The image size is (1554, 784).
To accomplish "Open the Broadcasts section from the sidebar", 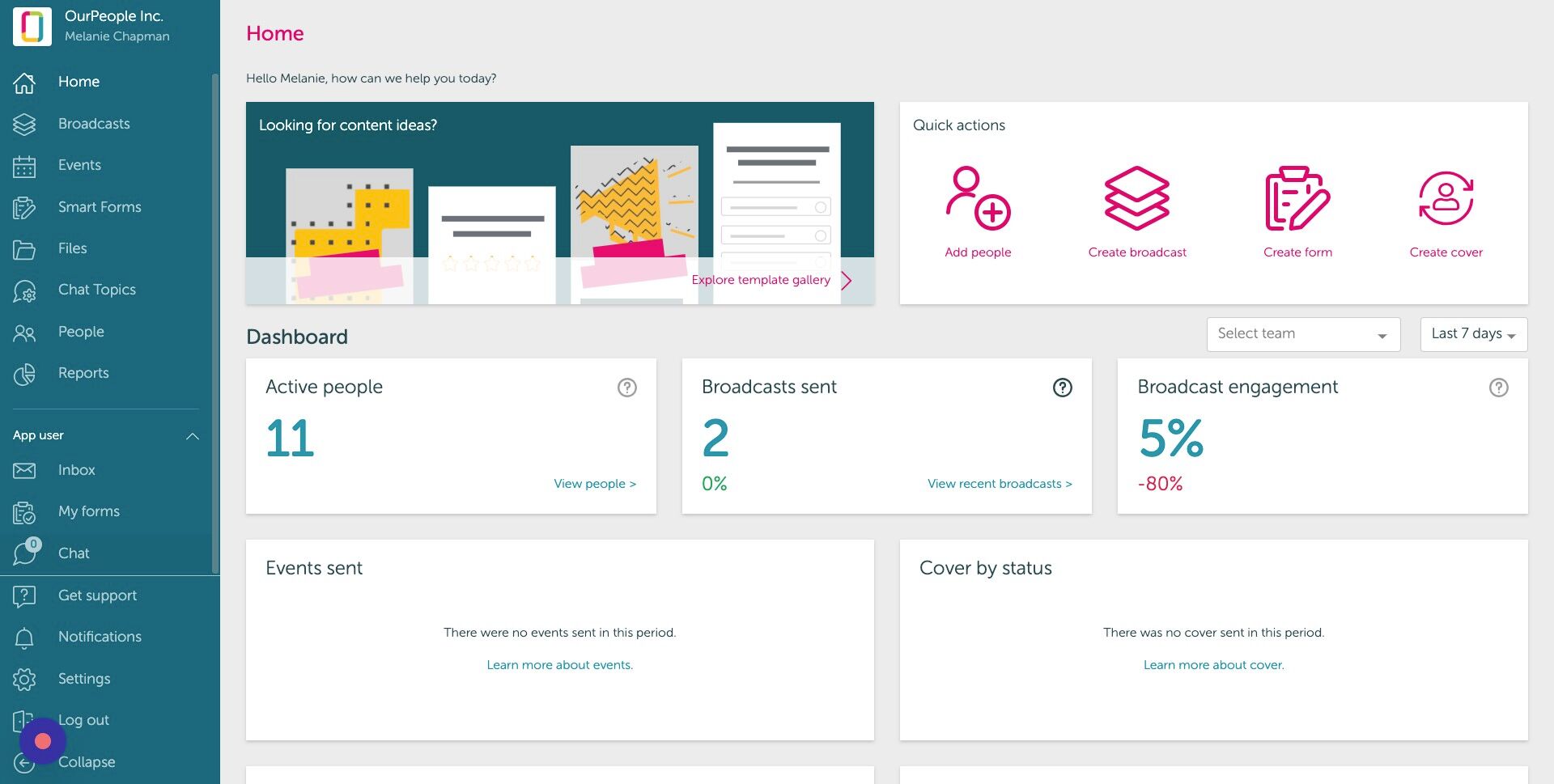I will pyautogui.click(x=94, y=123).
